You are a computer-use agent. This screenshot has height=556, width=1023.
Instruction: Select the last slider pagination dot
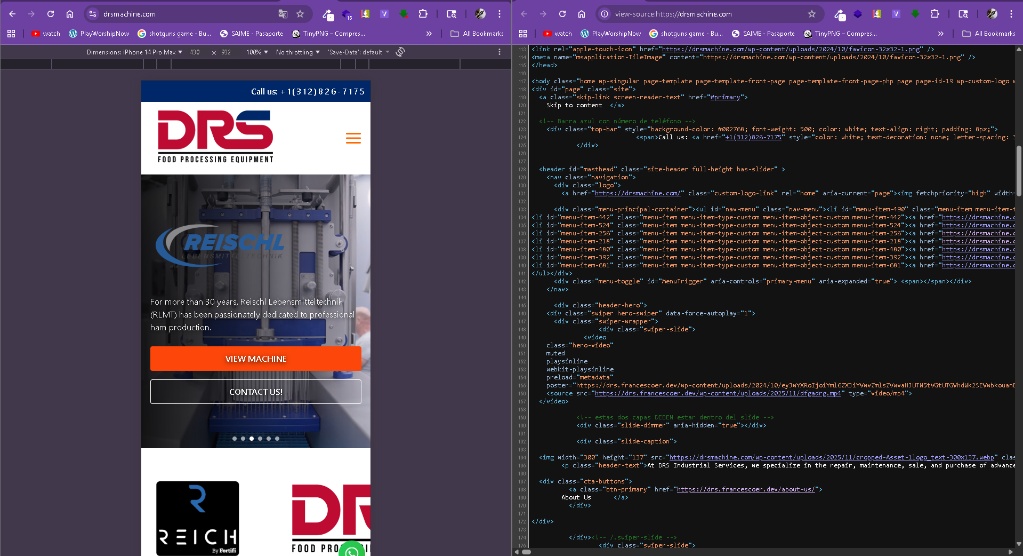click(x=277, y=439)
